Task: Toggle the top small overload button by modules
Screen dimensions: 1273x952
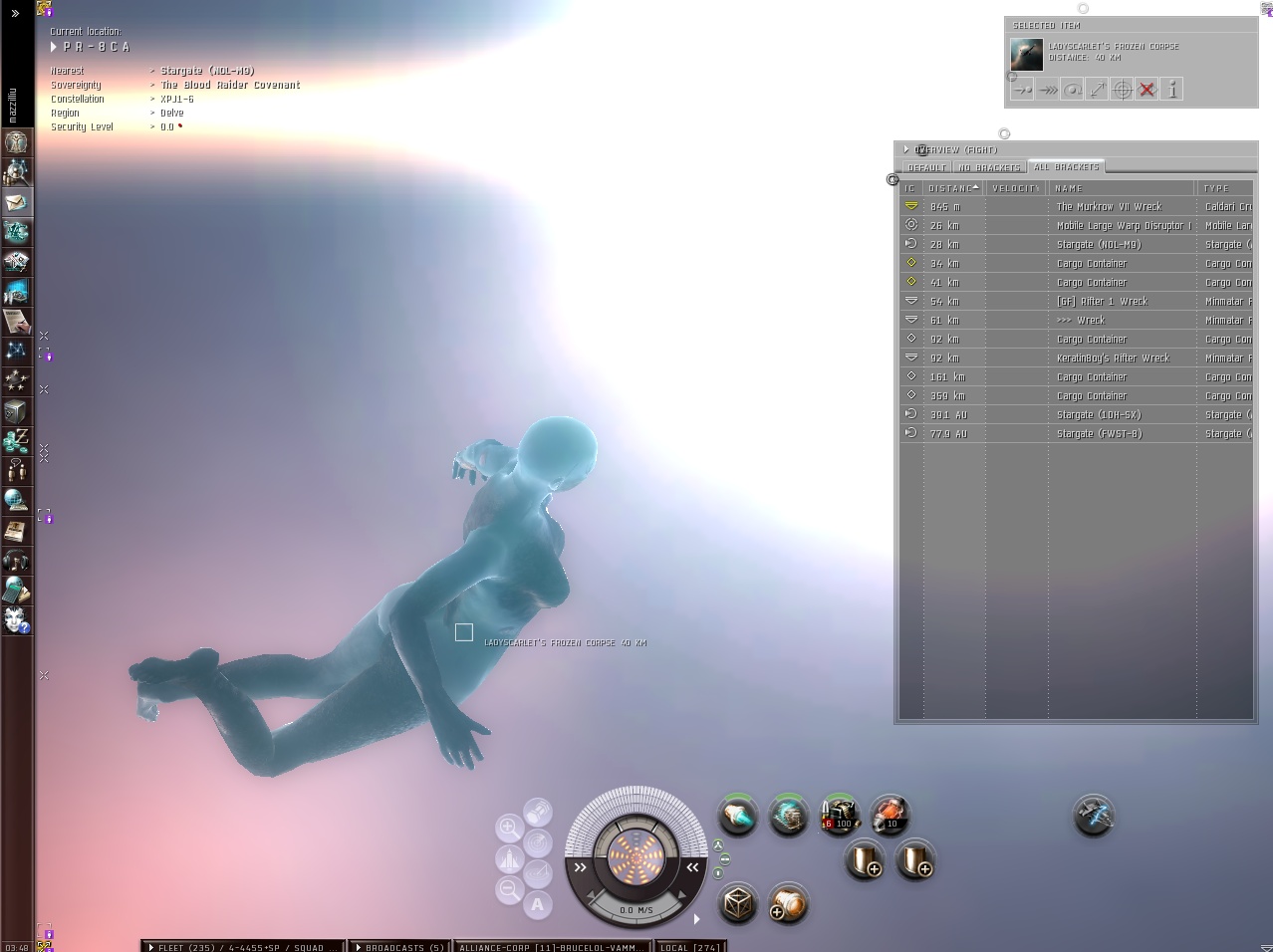Action: pos(718,845)
